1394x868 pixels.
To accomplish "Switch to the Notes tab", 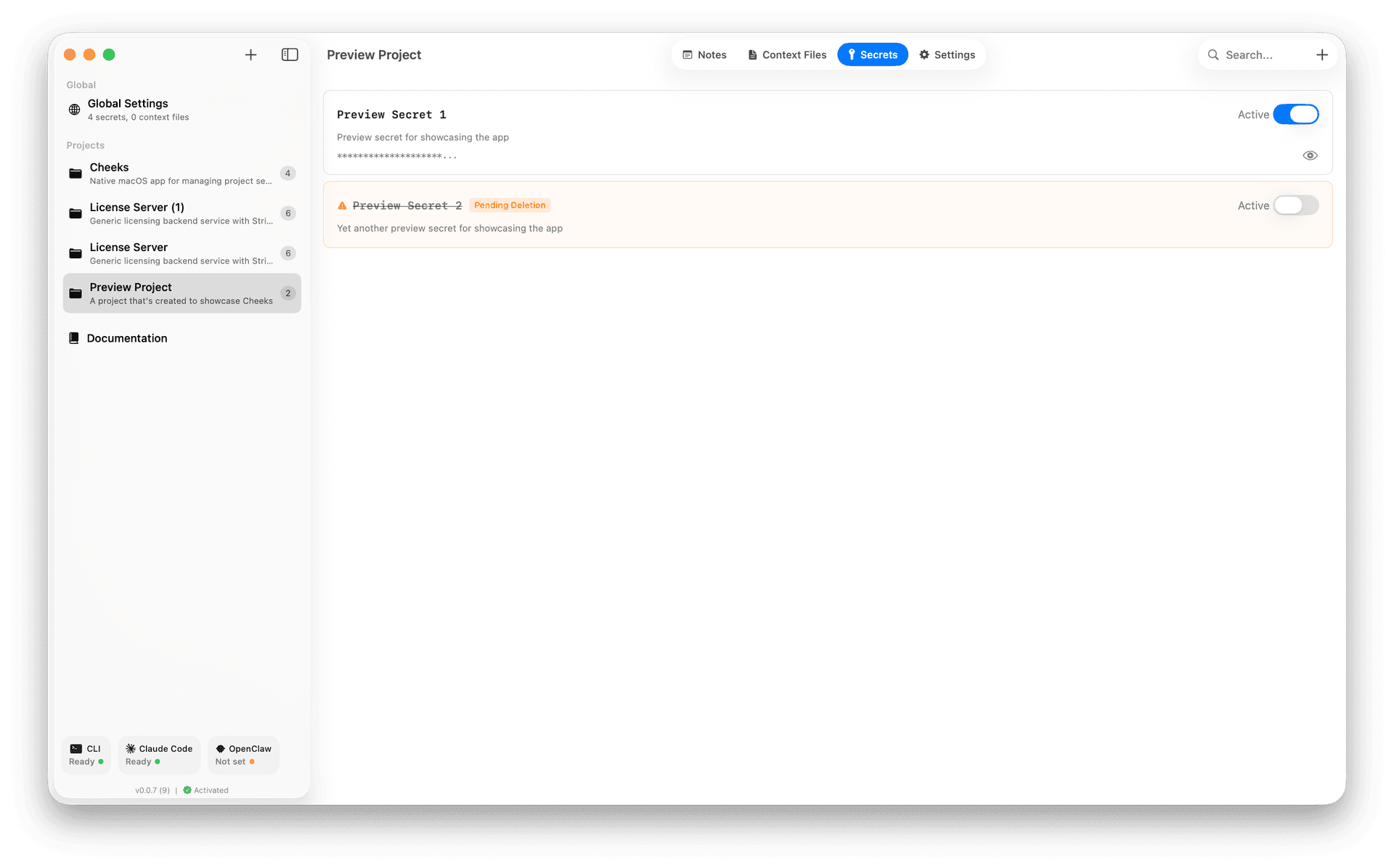I will tap(704, 54).
